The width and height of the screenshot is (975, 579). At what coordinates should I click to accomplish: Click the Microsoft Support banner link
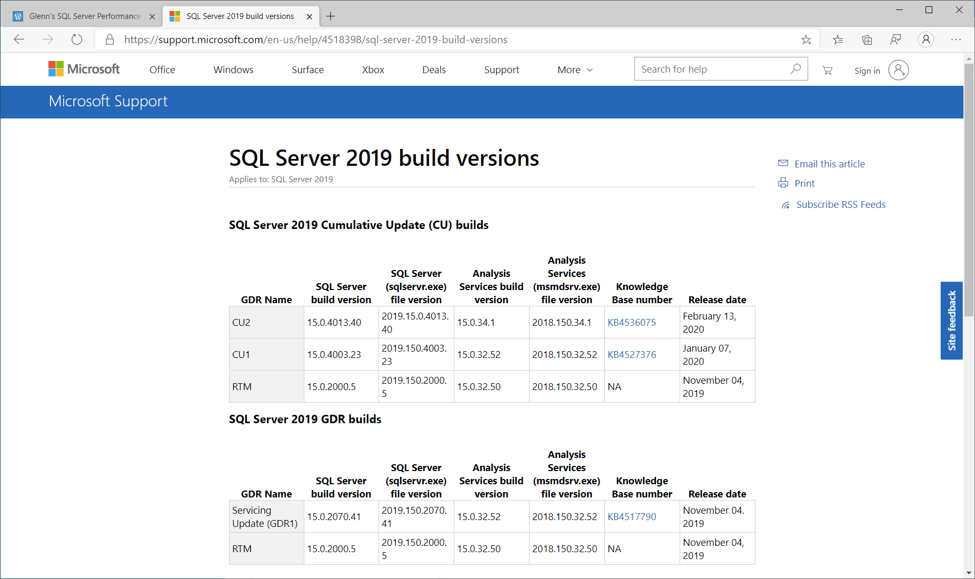point(108,101)
